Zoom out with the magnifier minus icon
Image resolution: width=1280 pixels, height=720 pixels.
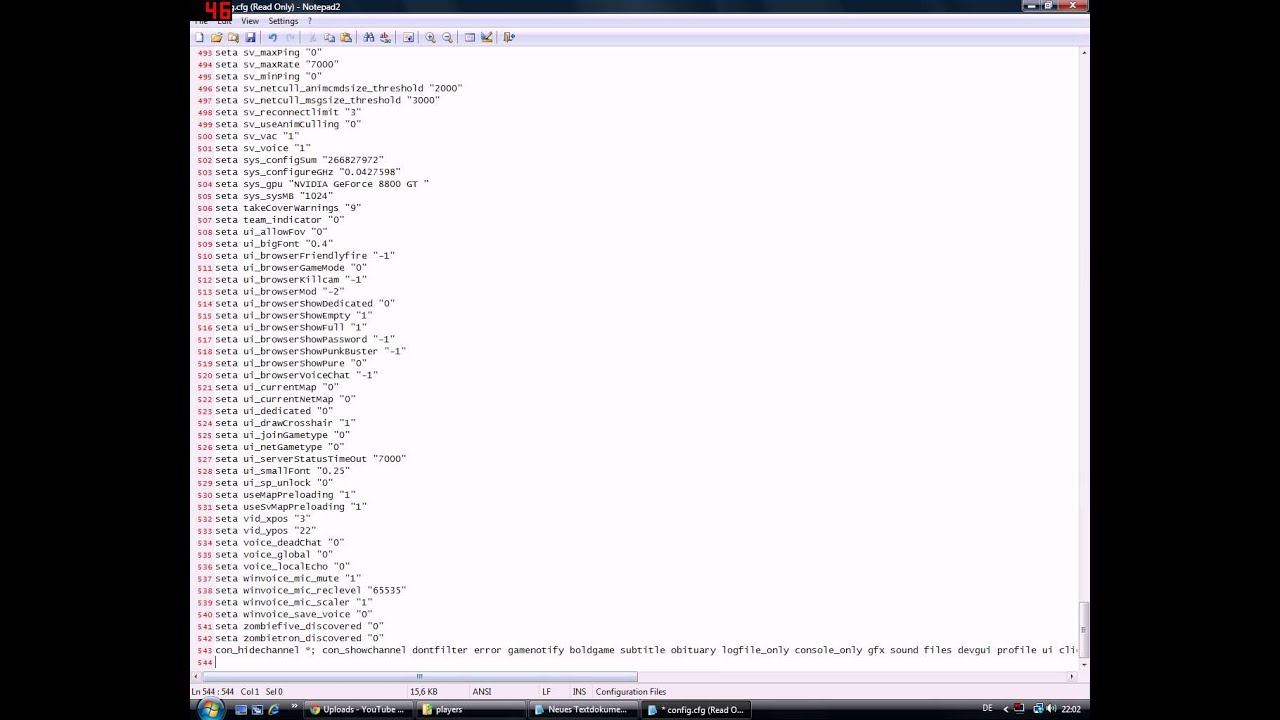click(447, 37)
